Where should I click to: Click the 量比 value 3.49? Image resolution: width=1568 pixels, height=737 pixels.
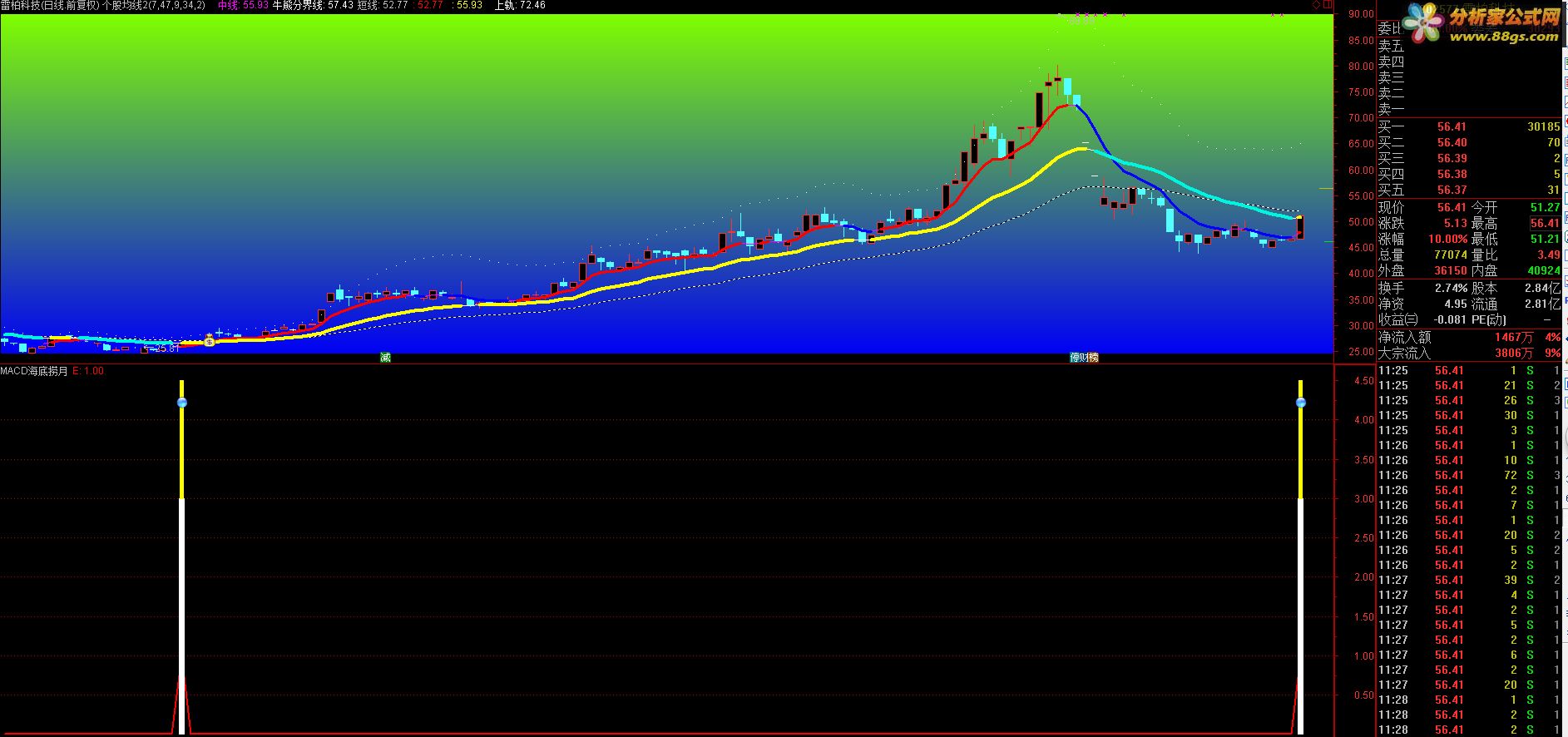1549,255
